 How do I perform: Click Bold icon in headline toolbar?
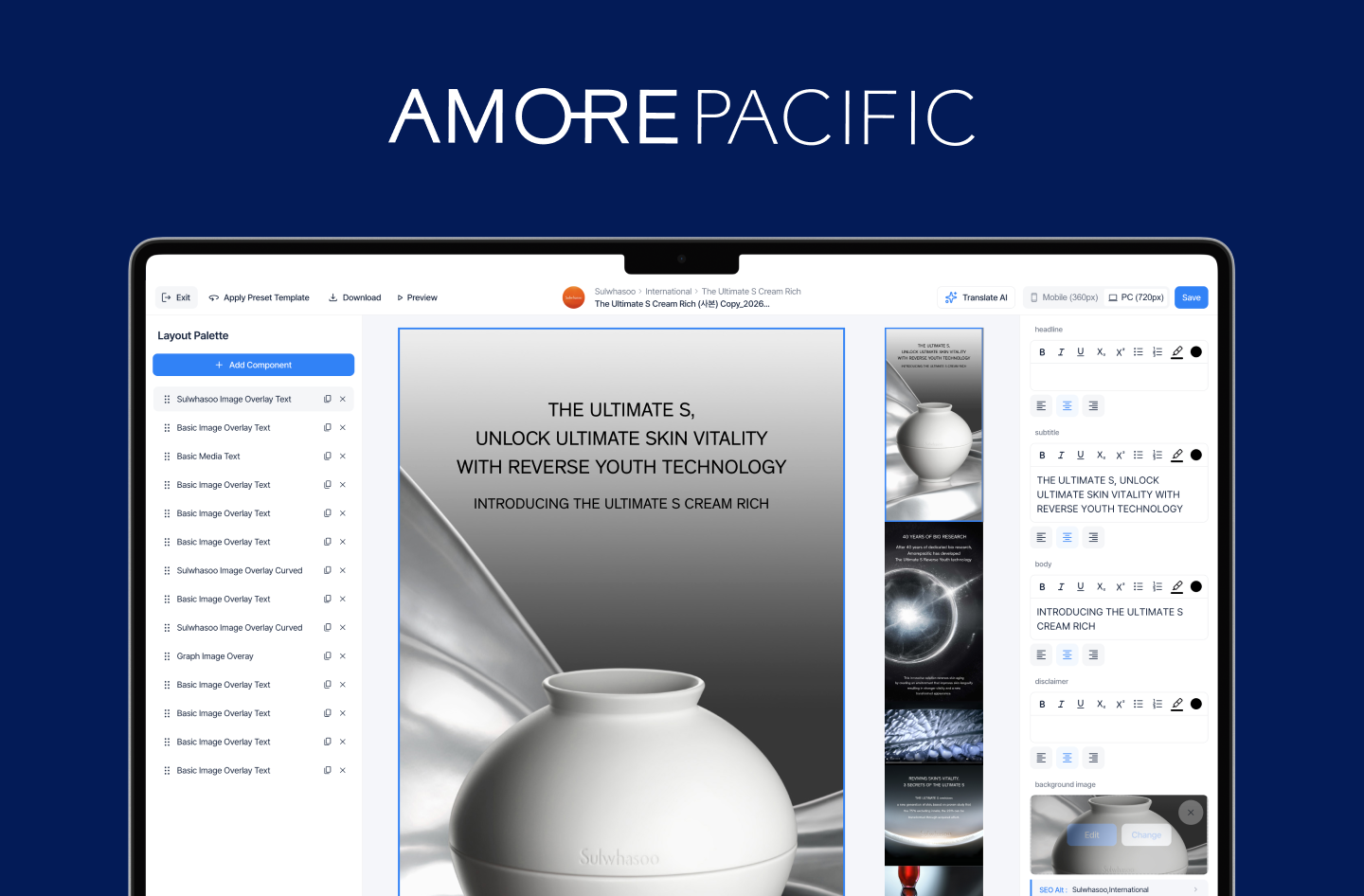[1042, 352]
